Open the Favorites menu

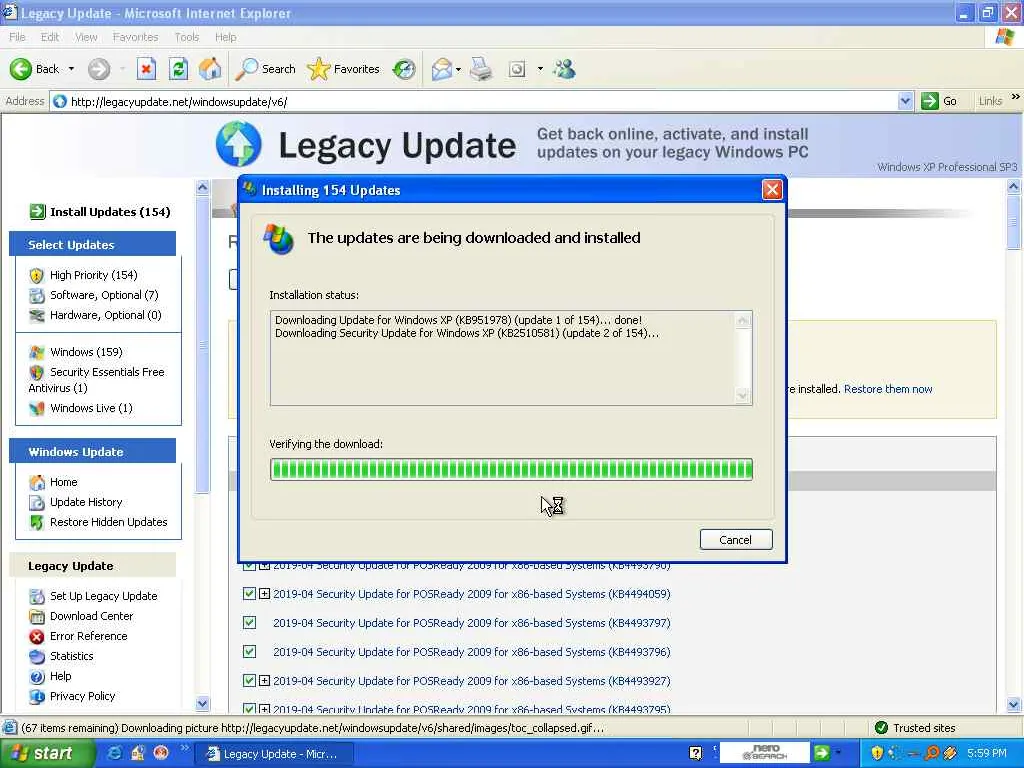(x=135, y=37)
